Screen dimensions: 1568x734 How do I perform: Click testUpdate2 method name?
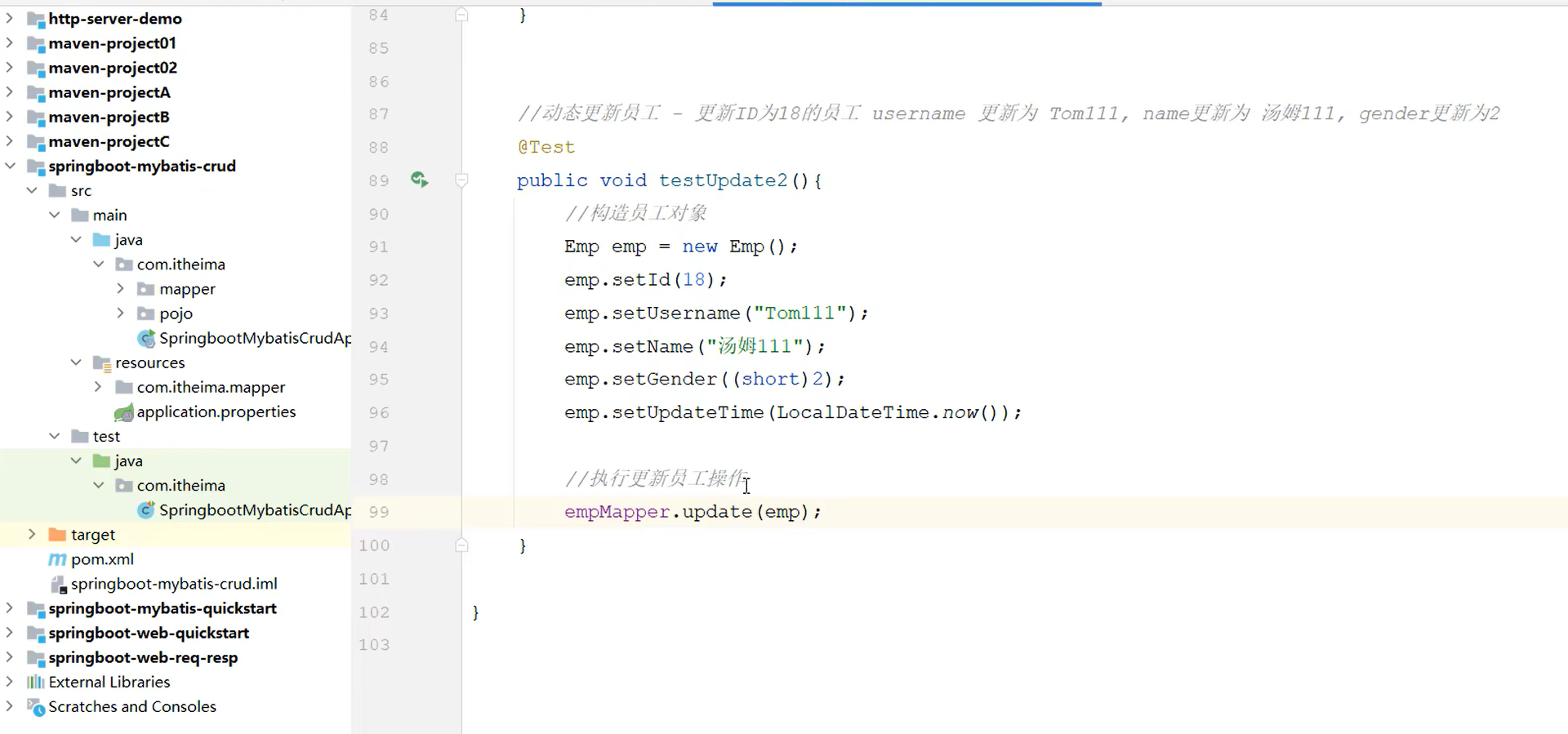724,180
